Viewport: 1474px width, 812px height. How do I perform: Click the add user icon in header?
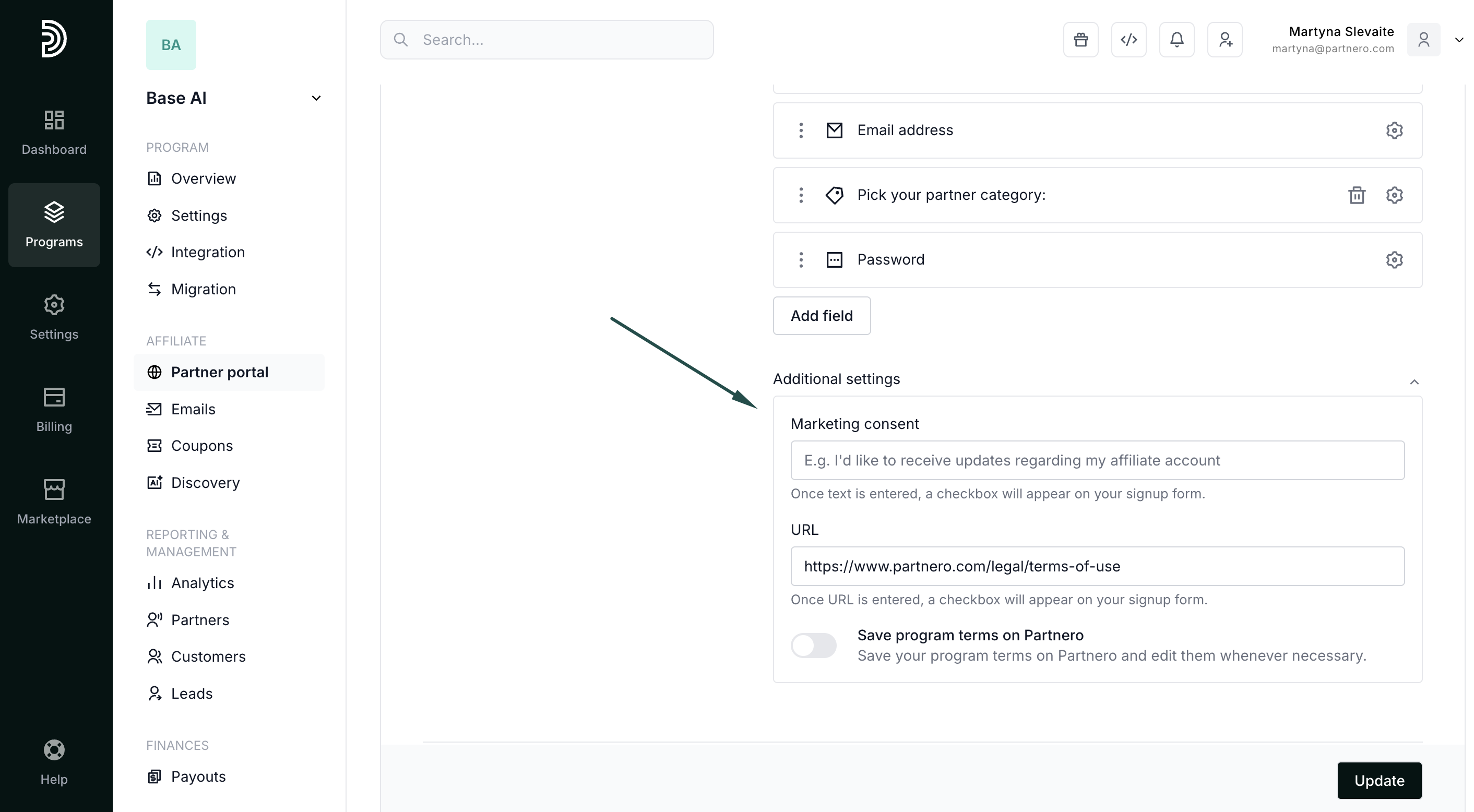point(1225,40)
